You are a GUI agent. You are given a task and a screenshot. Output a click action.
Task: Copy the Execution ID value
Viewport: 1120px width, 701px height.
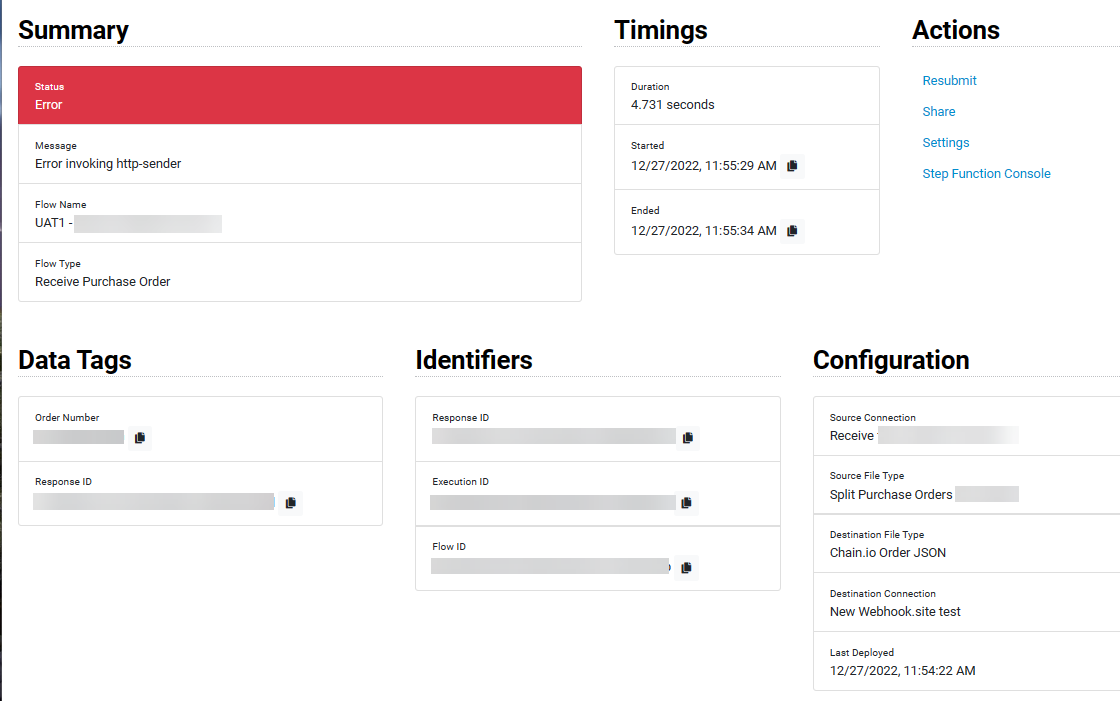click(x=687, y=502)
